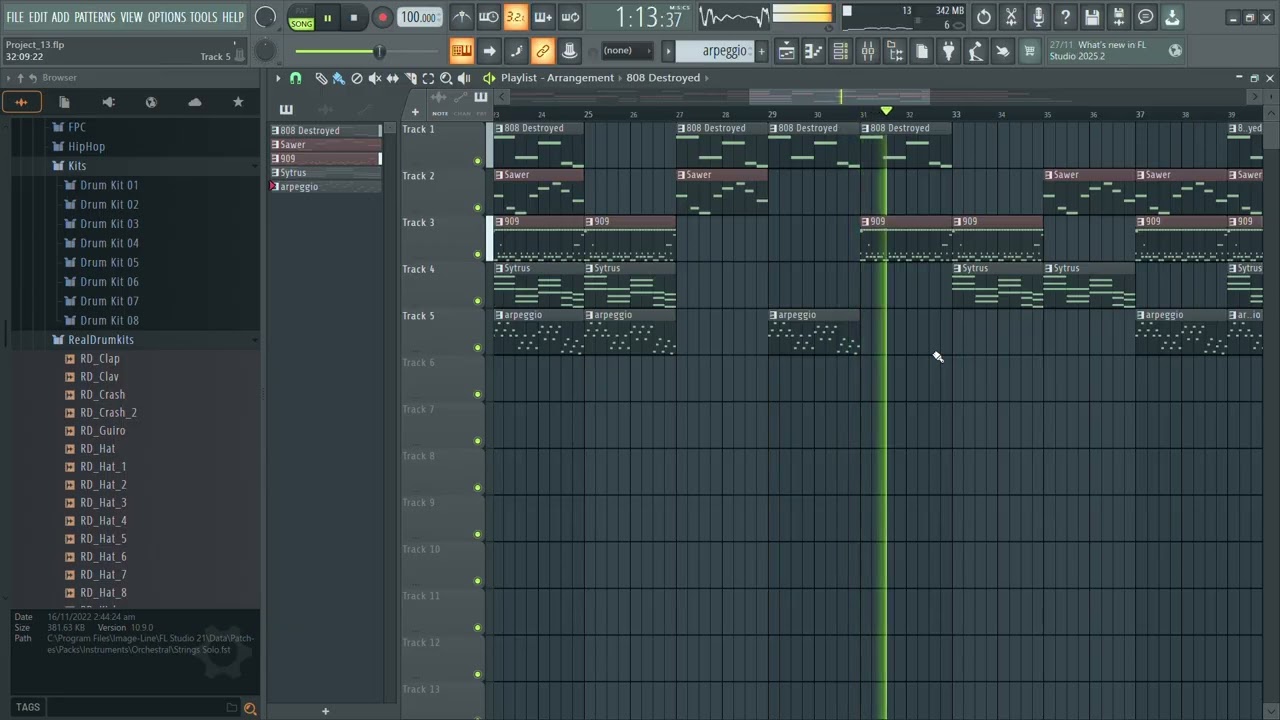Image resolution: width=1280 pixels, height=720 pixels.
Task: Save the project with the floppy icon
Action: point(1092,17)
